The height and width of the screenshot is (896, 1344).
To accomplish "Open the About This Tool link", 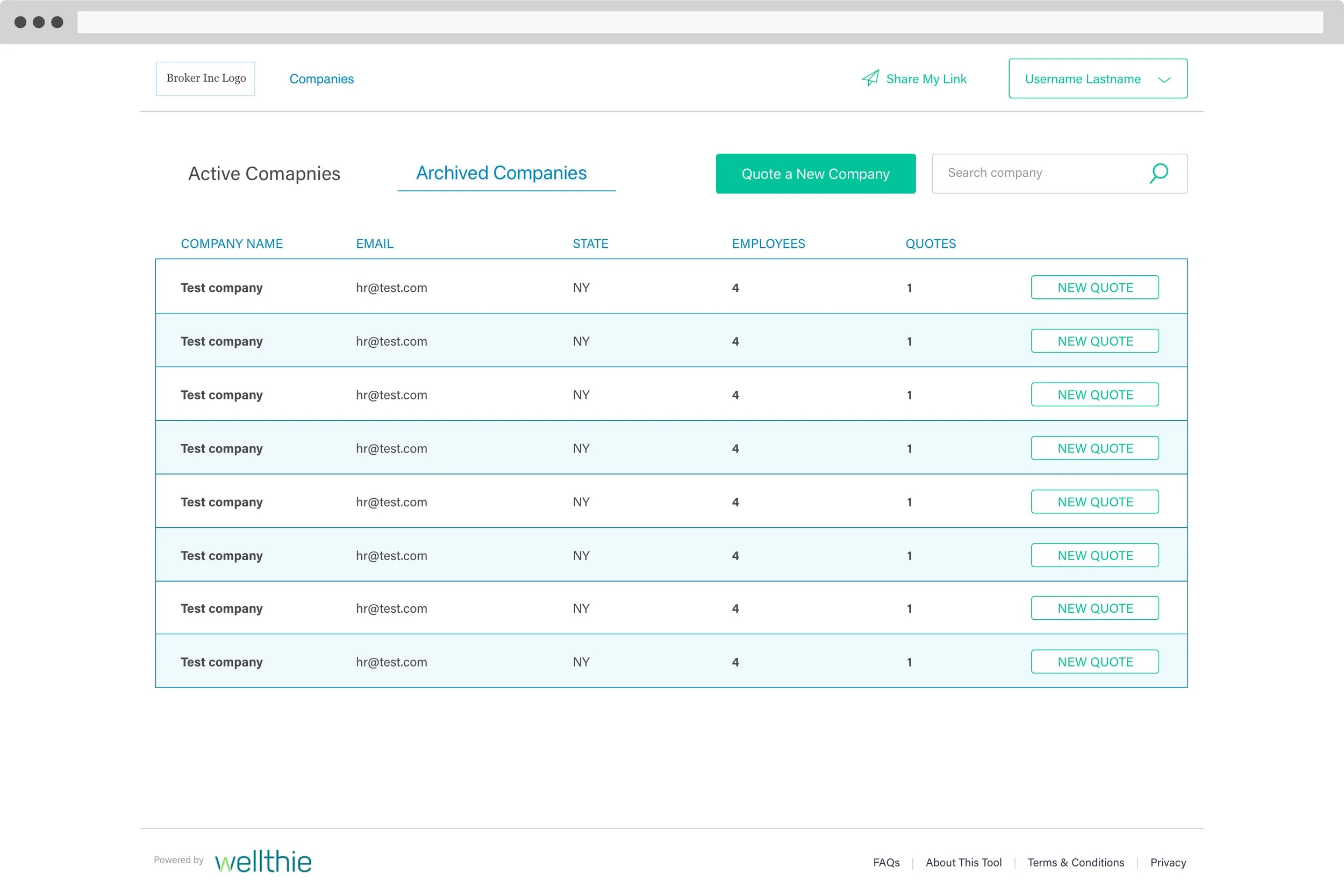I will (x=963, y=862).
